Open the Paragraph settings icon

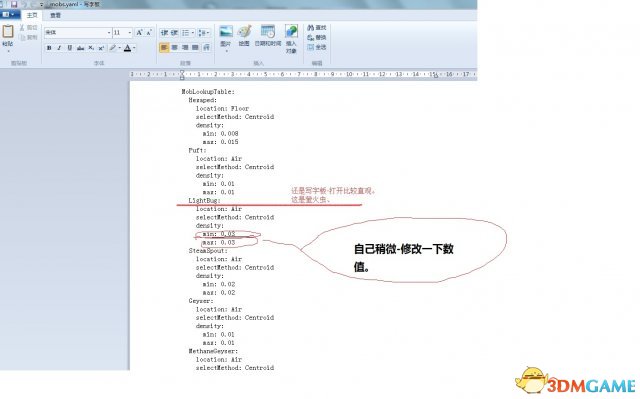click(207, 48)
